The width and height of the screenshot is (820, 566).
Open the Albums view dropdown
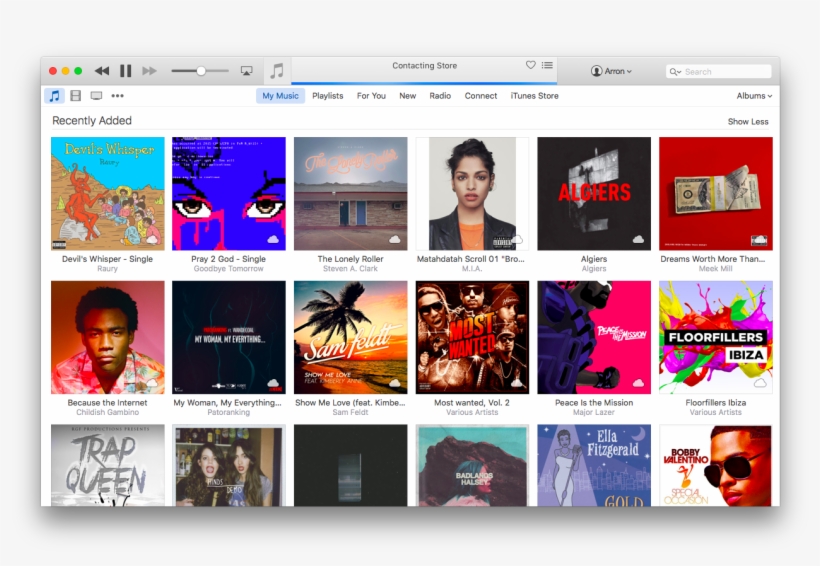click(754, 96)
